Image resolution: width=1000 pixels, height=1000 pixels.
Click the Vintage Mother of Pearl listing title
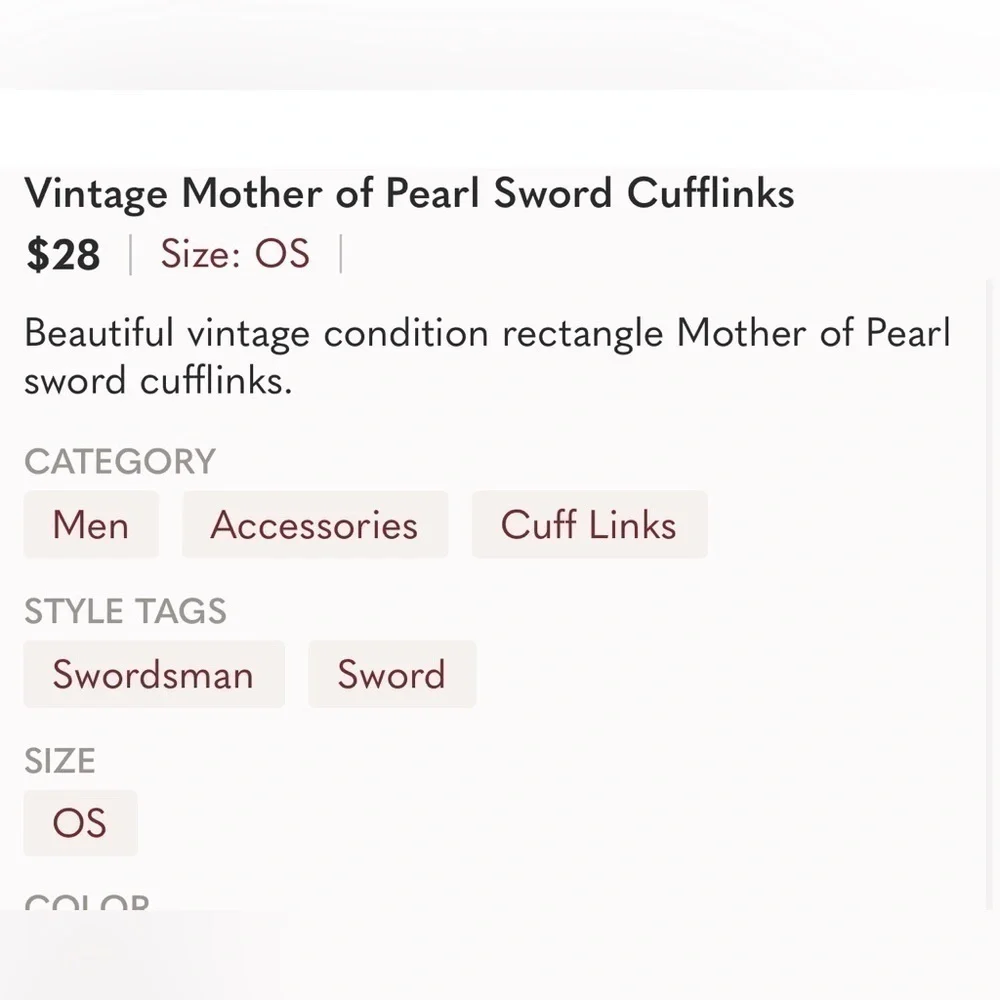(409, 193)
